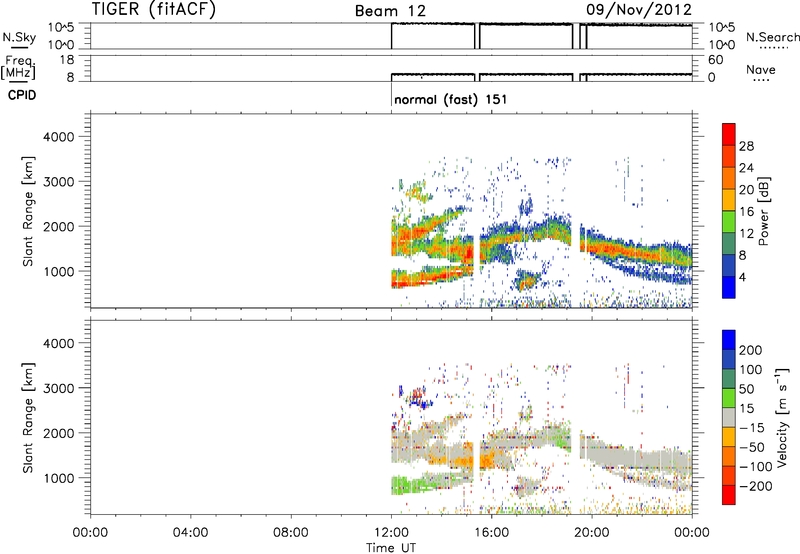Pick the red bottom segment of the velocity colorbar
Viewport: 800px width, 554px height.
pos(729,495)
